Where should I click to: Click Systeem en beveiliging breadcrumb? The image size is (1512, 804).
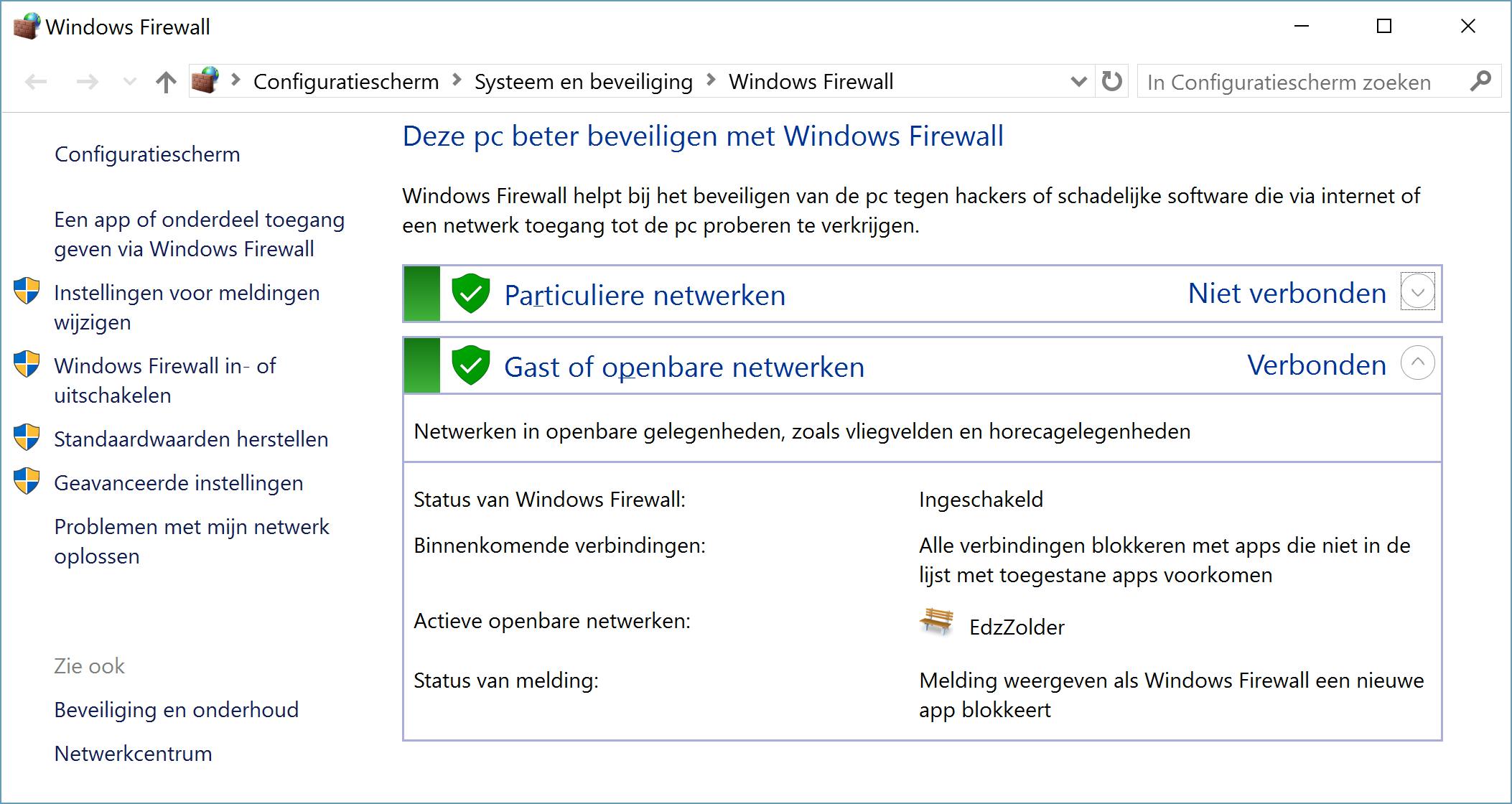pos(583,82)
